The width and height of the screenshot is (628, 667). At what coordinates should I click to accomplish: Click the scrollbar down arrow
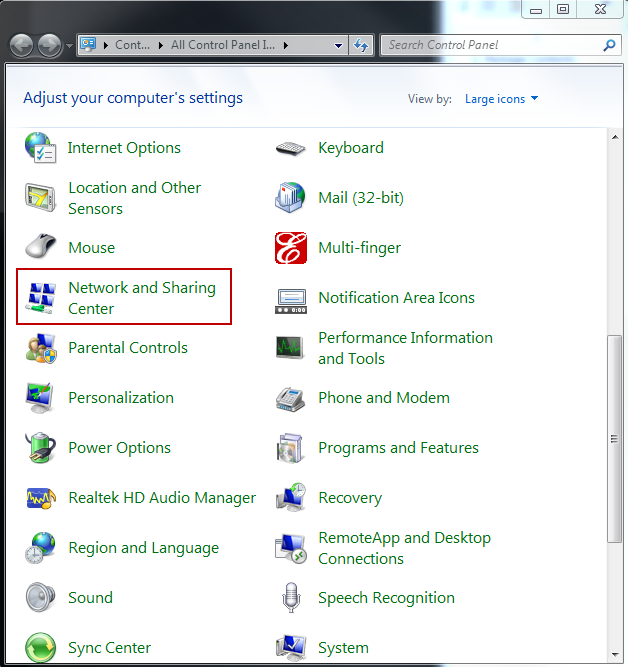click(615, 655)
